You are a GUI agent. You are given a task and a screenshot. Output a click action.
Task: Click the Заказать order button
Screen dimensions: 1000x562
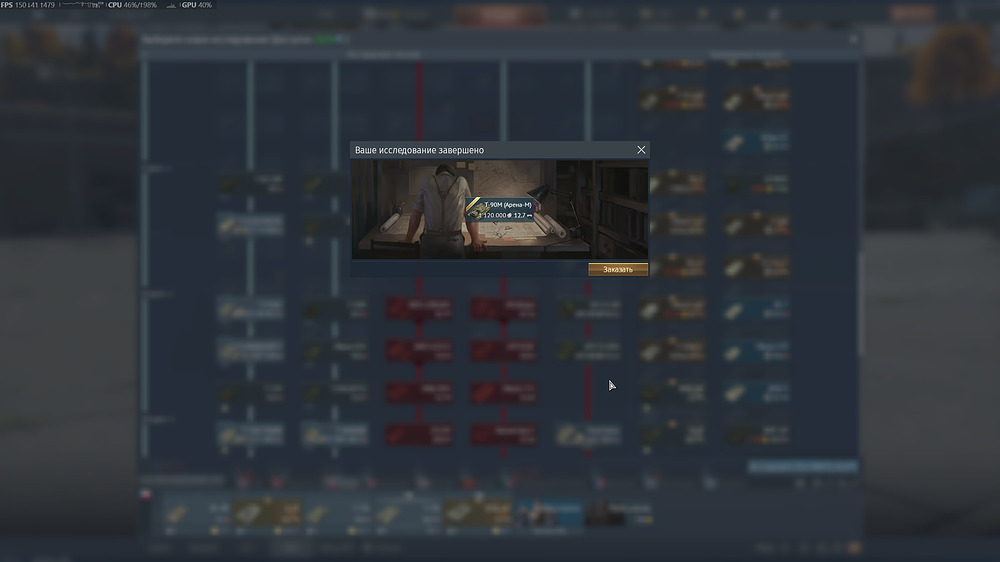618,269
